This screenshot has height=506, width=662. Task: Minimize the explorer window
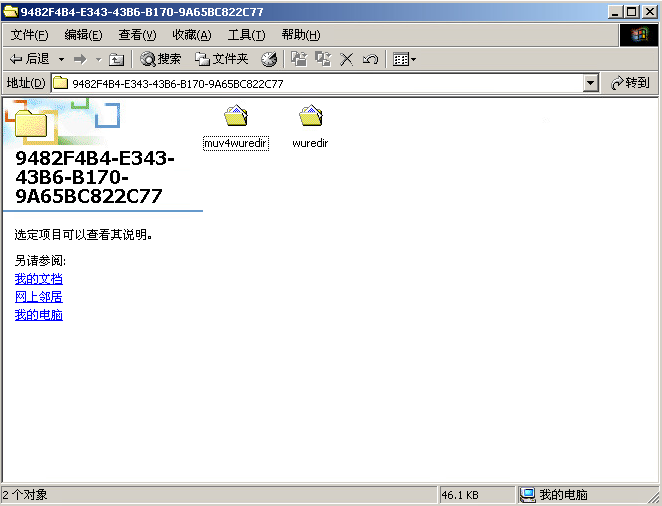coord(615,11)
